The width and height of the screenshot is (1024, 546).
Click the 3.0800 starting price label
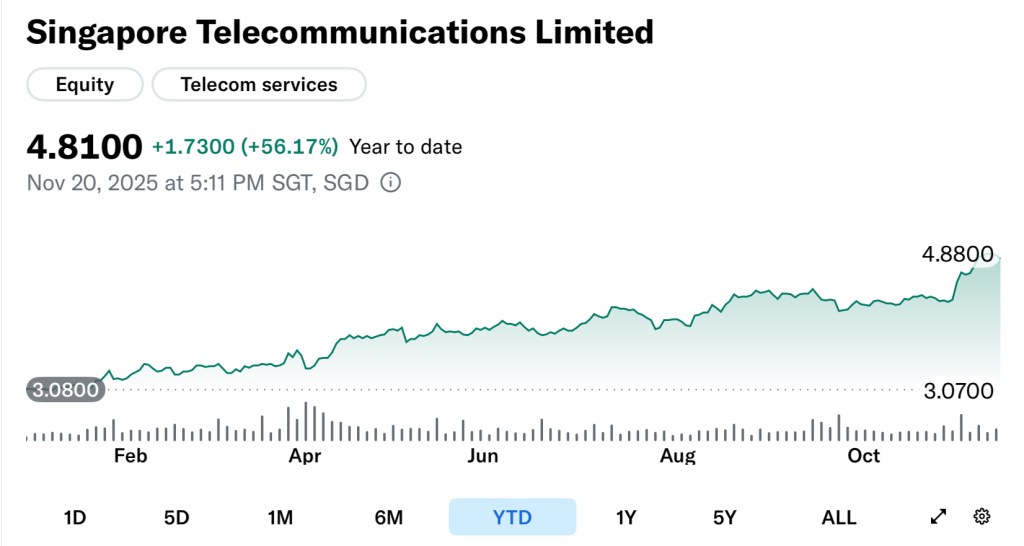point(65,390)
